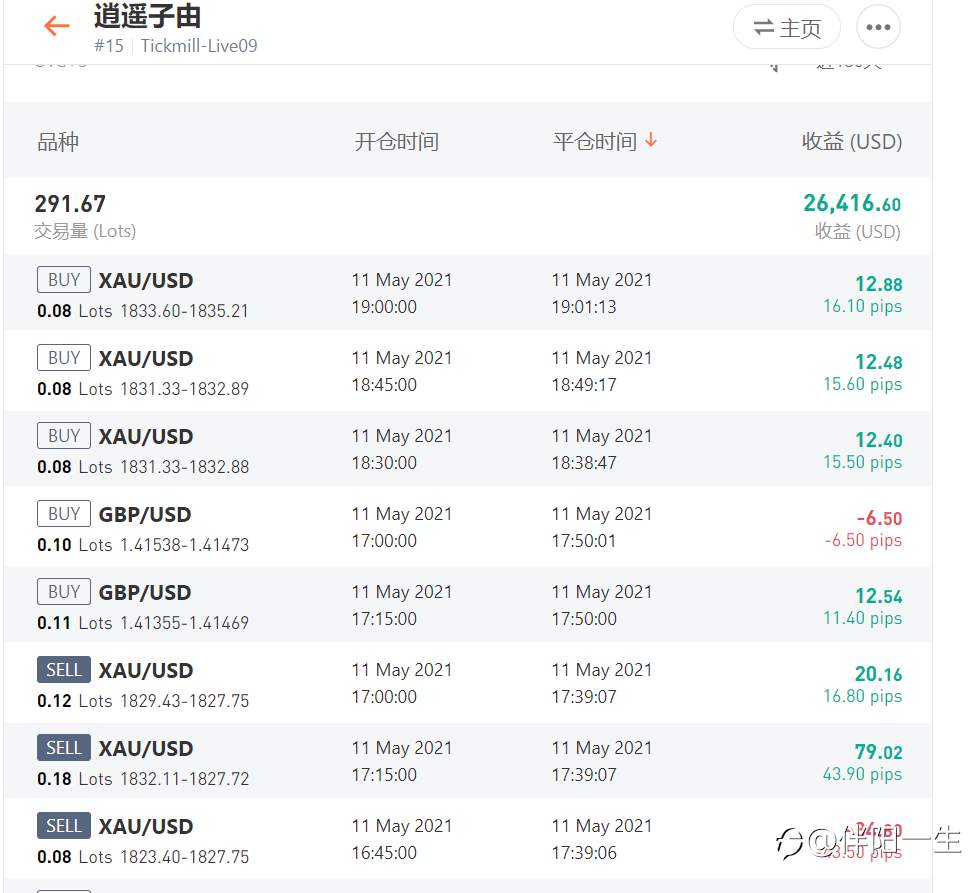Click BUY tag of GBP/USD 0.11 Lots trade
This screenshot has width=972, height=893.
click(64, 592)
